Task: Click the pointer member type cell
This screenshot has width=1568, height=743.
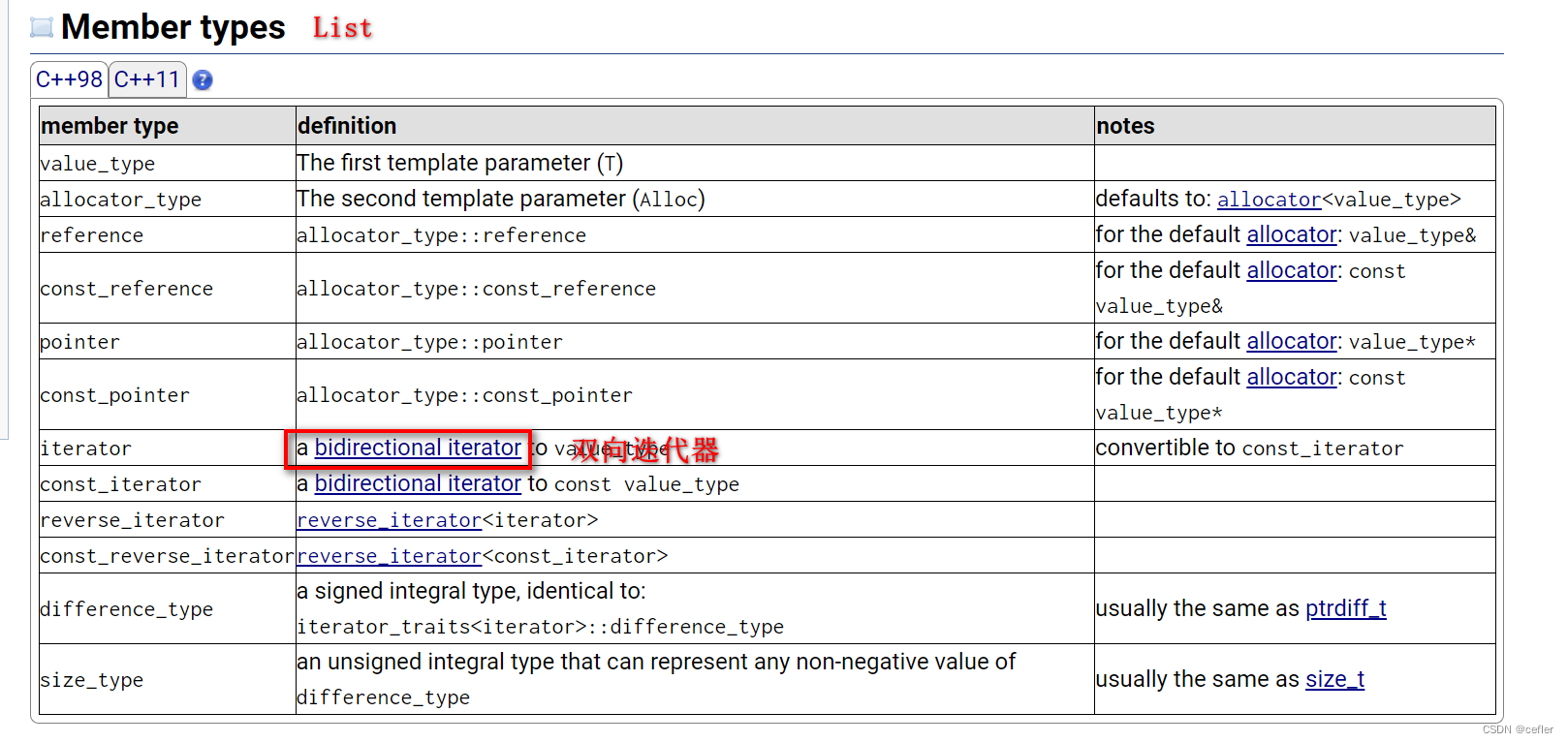Action: [167, 341]
